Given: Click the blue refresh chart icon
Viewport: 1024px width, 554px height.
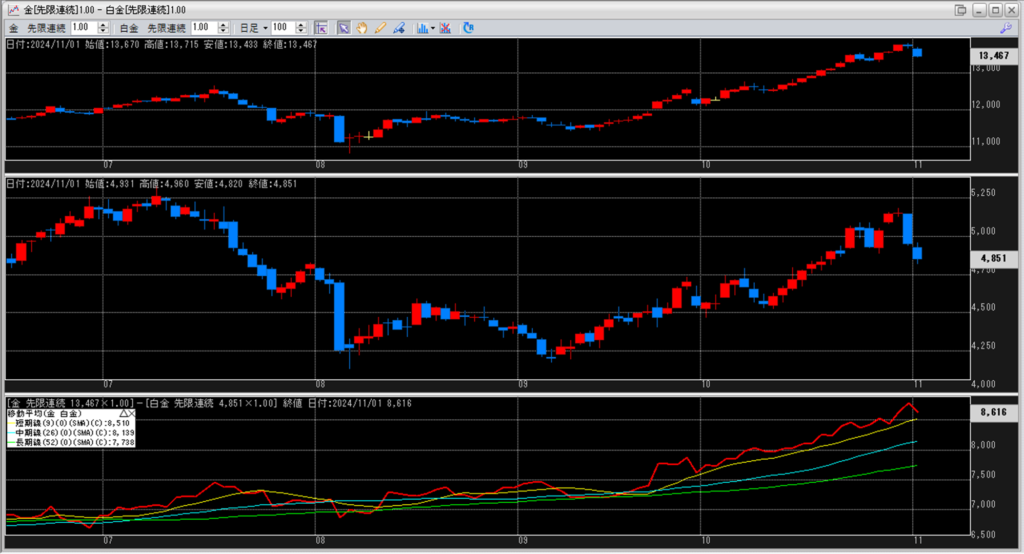Looking at the screenshot, I should pyautogui.click(x=468, y=28).
